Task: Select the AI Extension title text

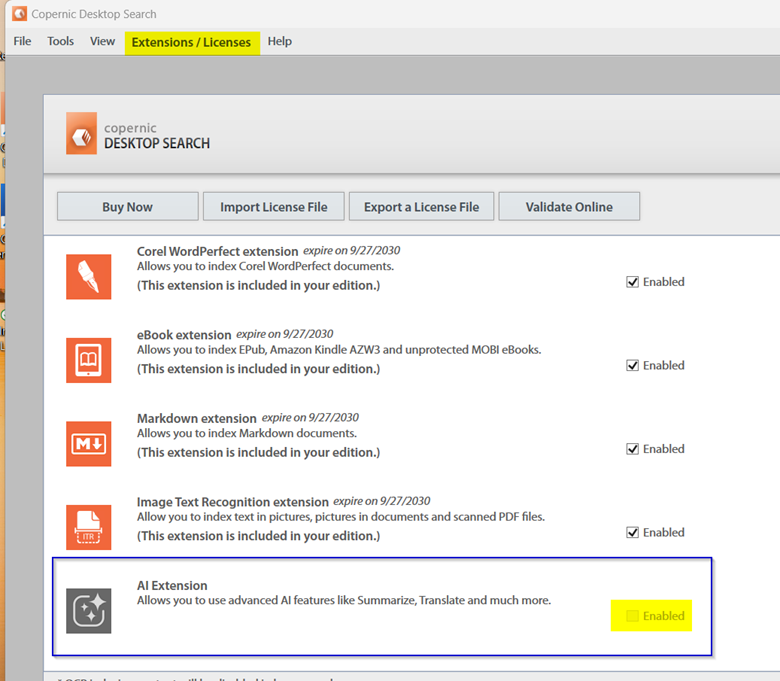Action: coord(172,585)
